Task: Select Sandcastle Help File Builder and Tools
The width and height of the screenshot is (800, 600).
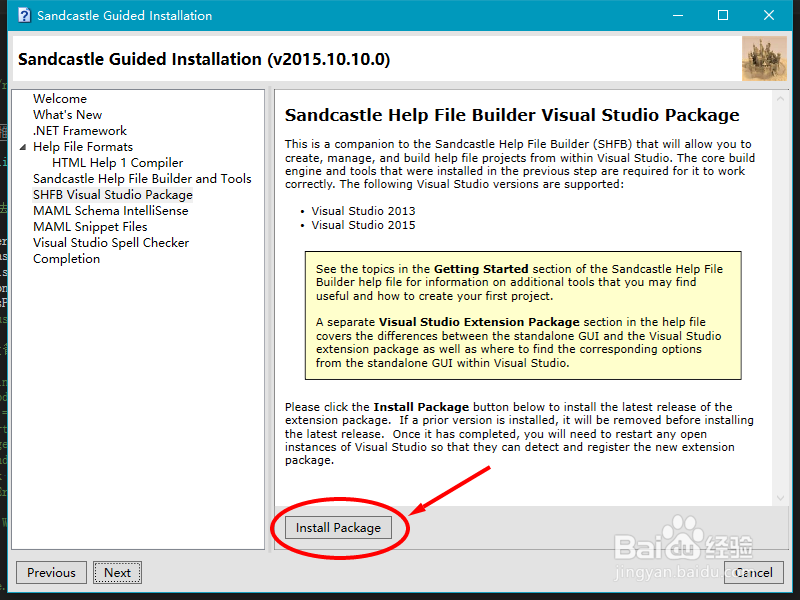Action: 142,179
